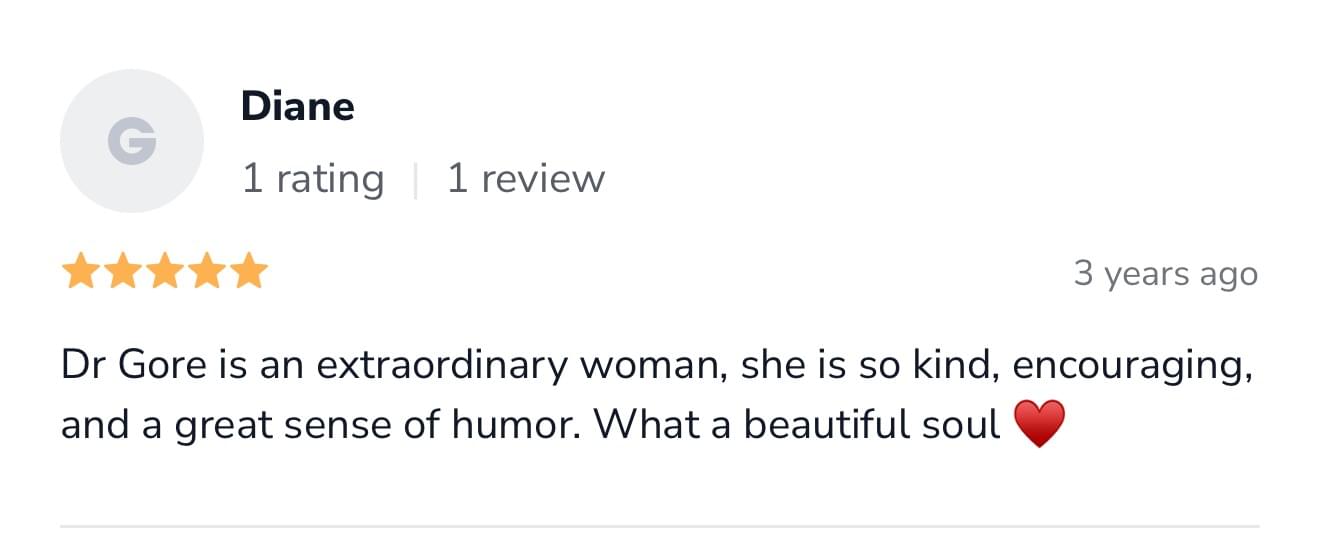Click the fourth star in the rating
Image resolution: width=1320 pixels, height=547 pixels.
207,271
